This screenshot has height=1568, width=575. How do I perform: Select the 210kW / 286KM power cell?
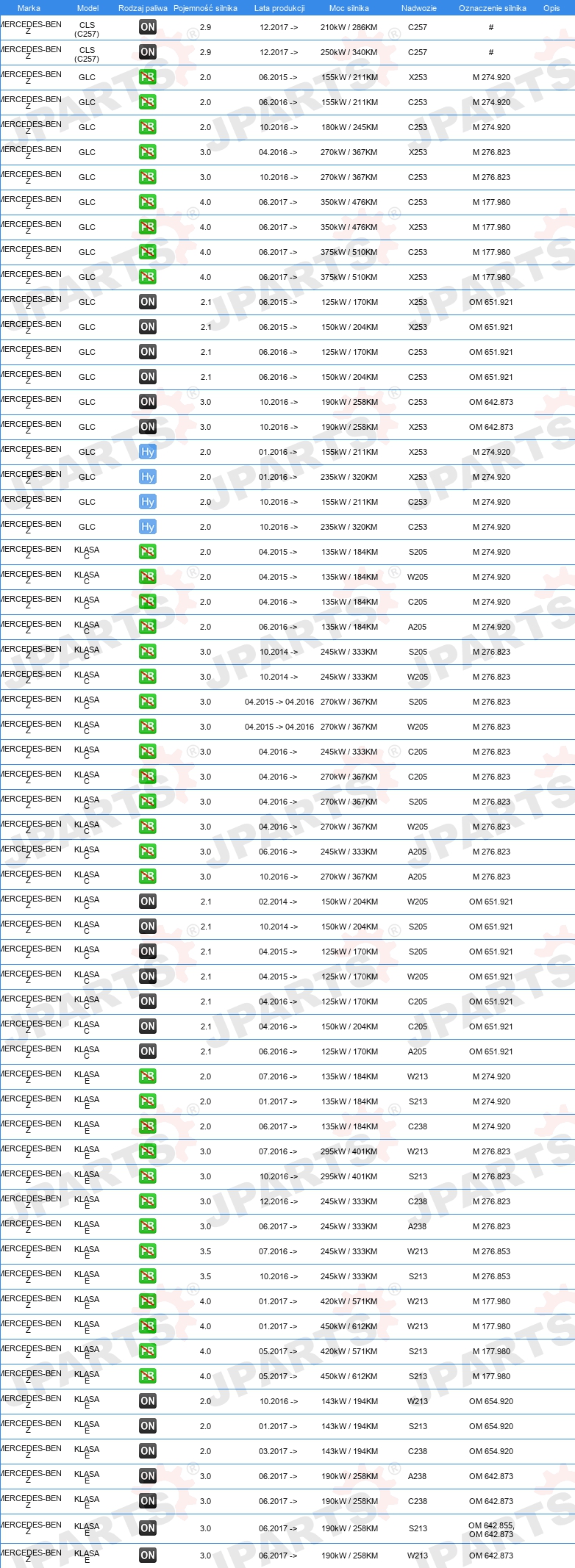(x=349, y=27)
